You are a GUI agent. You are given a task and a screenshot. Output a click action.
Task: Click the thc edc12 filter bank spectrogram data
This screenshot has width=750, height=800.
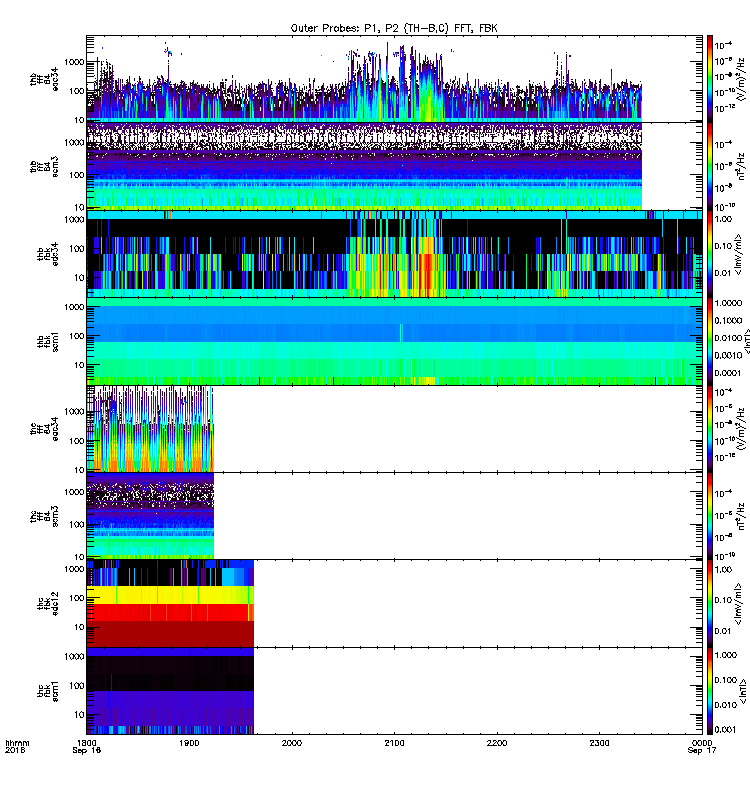(170, 604)
